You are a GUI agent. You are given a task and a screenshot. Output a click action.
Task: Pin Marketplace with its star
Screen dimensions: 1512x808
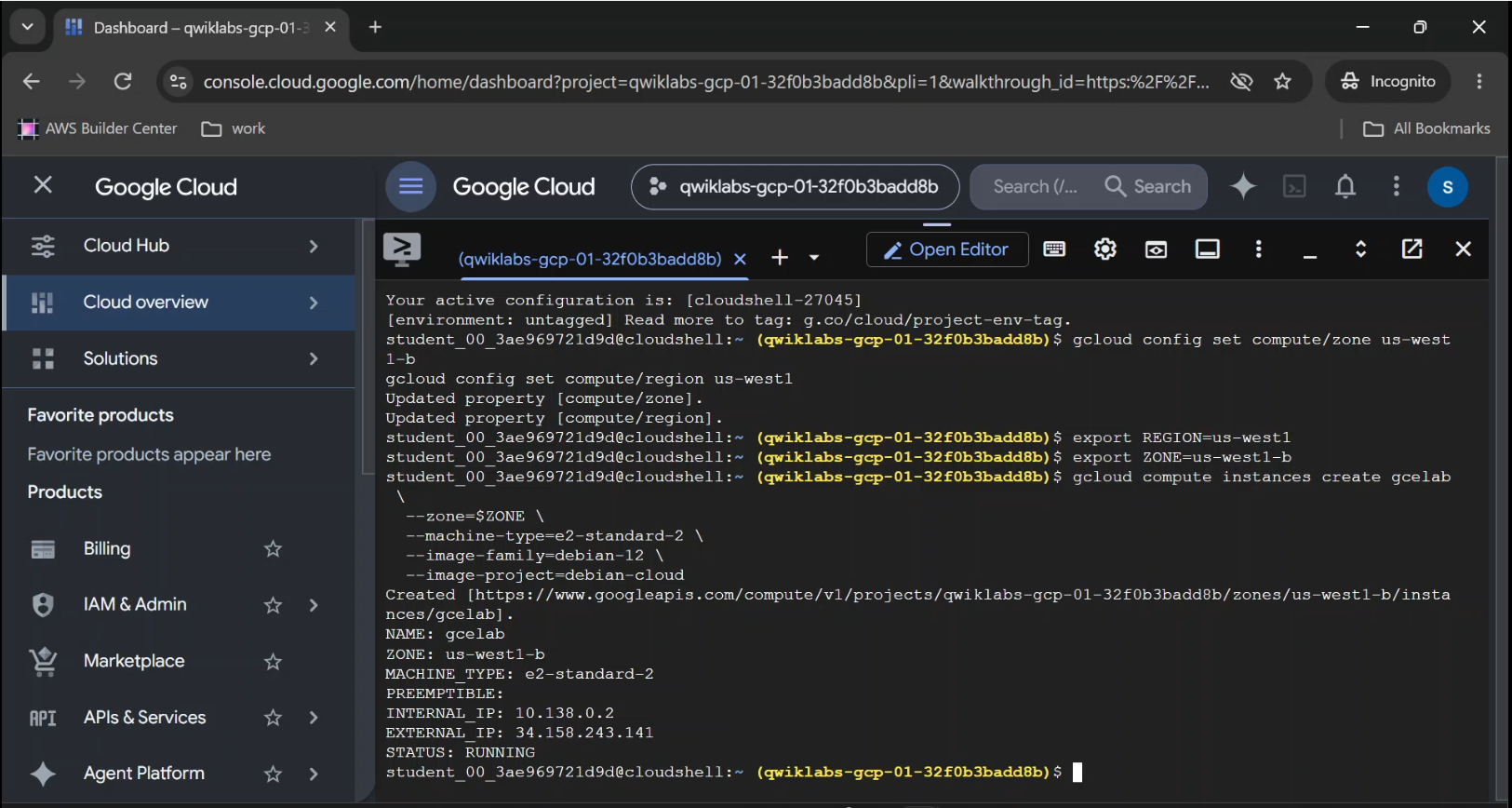[273, 662]
